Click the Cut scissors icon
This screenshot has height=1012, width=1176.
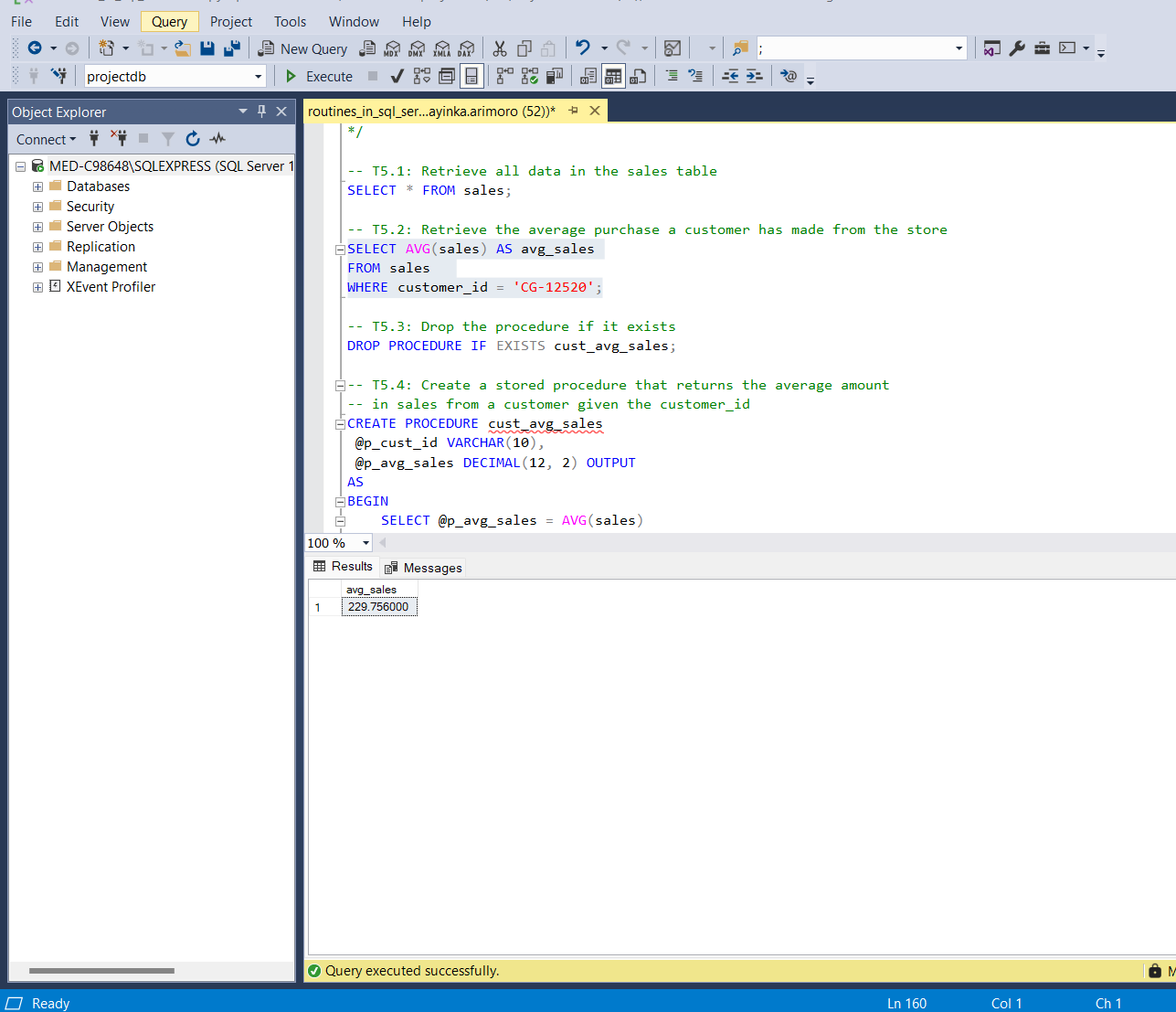coord(499,48)
